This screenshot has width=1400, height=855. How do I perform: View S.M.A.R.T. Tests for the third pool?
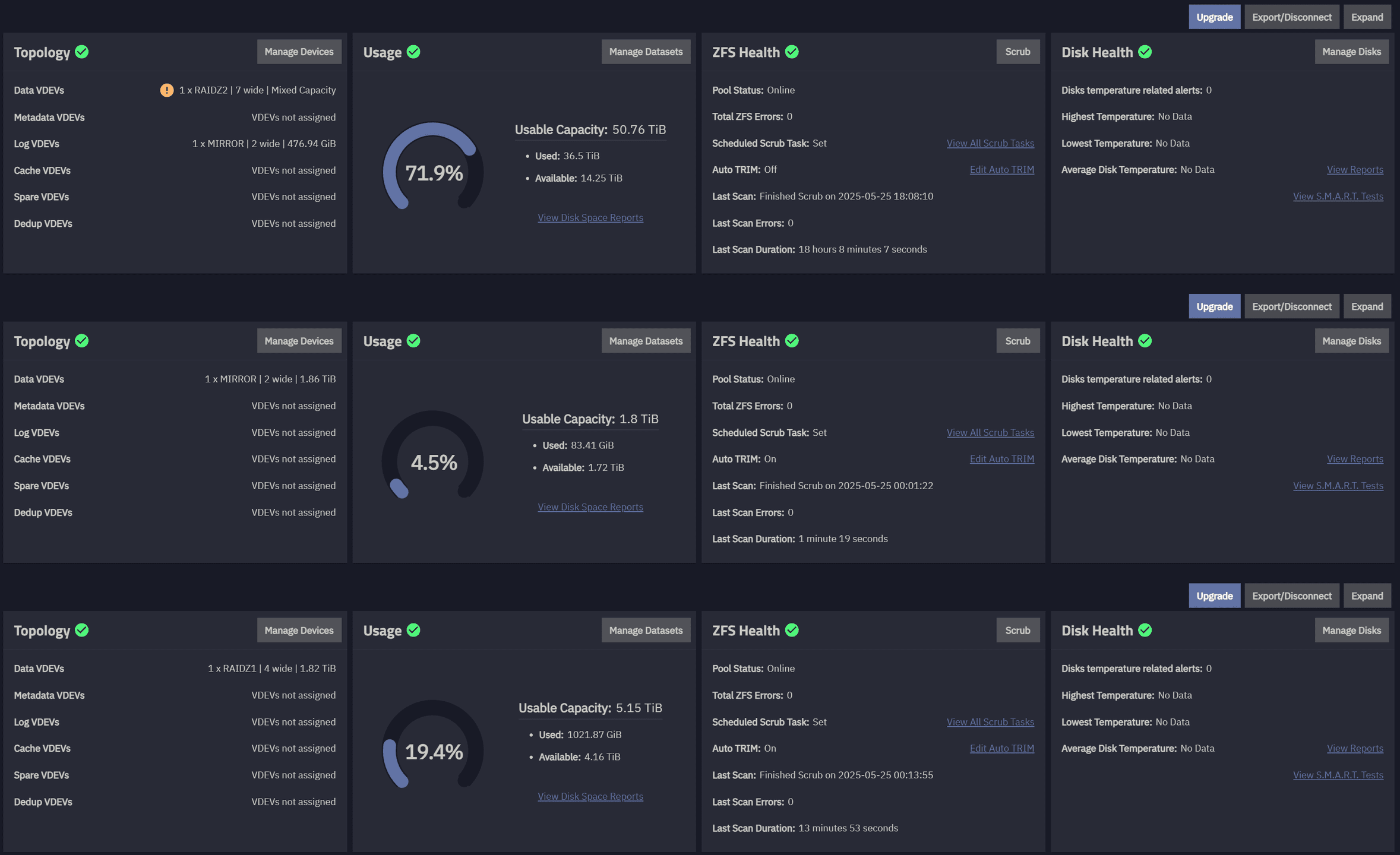click(x=1338, y=775)
